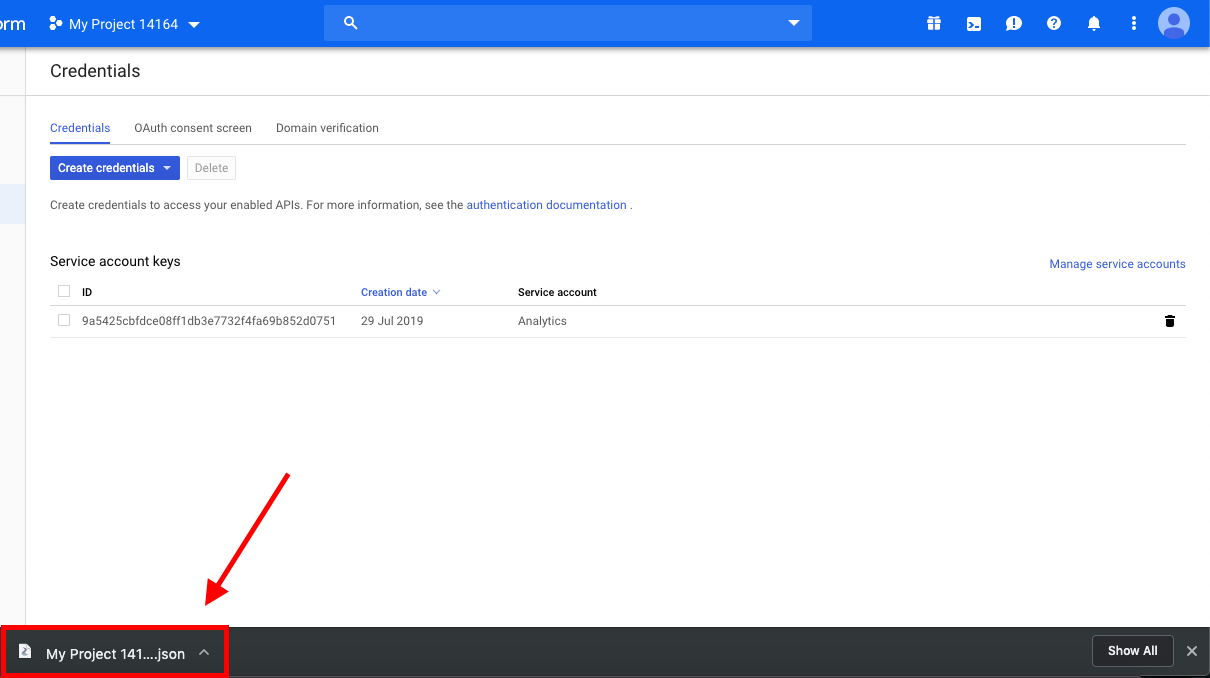Open the help question mark icon
Viewport: 1210px width, 678px height.
pos(1054,23)
